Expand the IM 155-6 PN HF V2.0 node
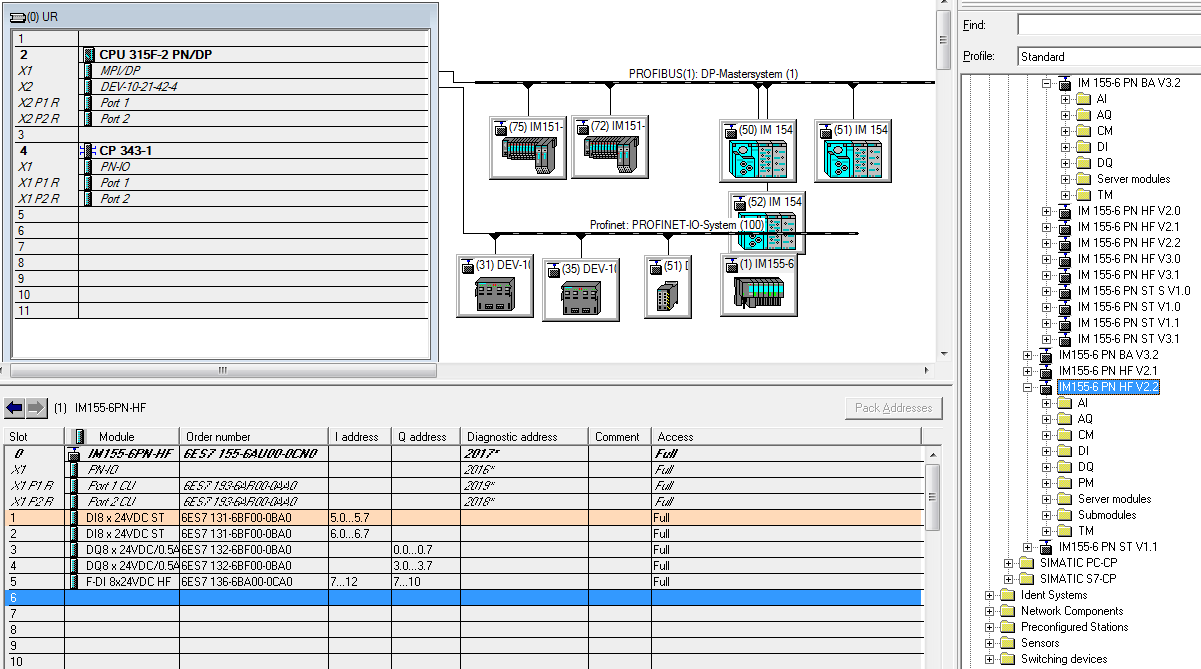 pos(1047,211)
